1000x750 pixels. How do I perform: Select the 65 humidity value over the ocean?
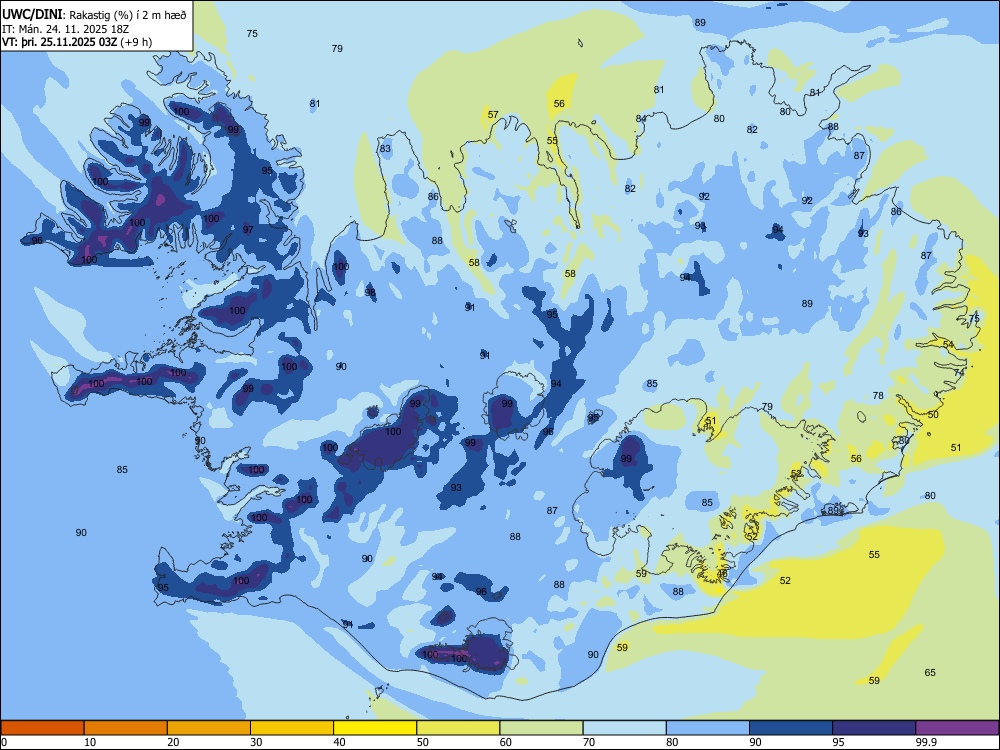point(930,672)
